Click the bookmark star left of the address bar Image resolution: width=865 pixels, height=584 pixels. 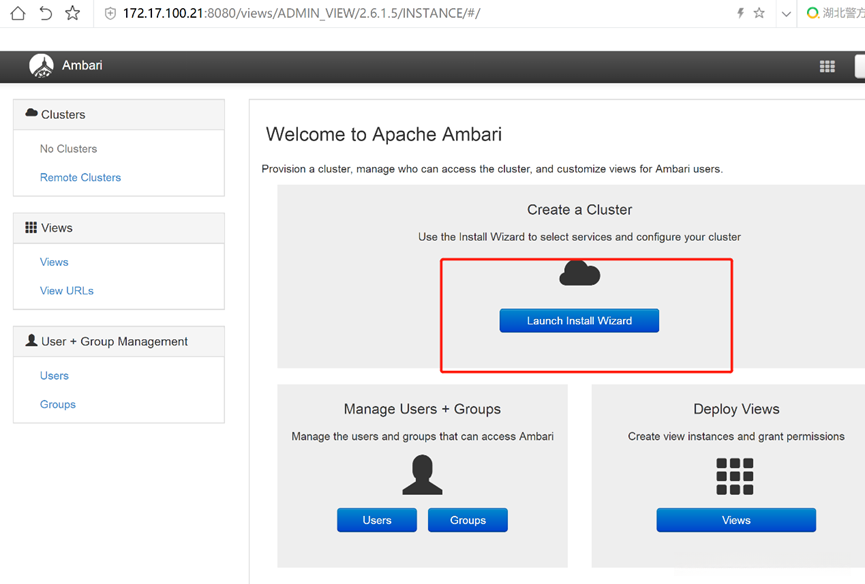[x=72, y=13]
